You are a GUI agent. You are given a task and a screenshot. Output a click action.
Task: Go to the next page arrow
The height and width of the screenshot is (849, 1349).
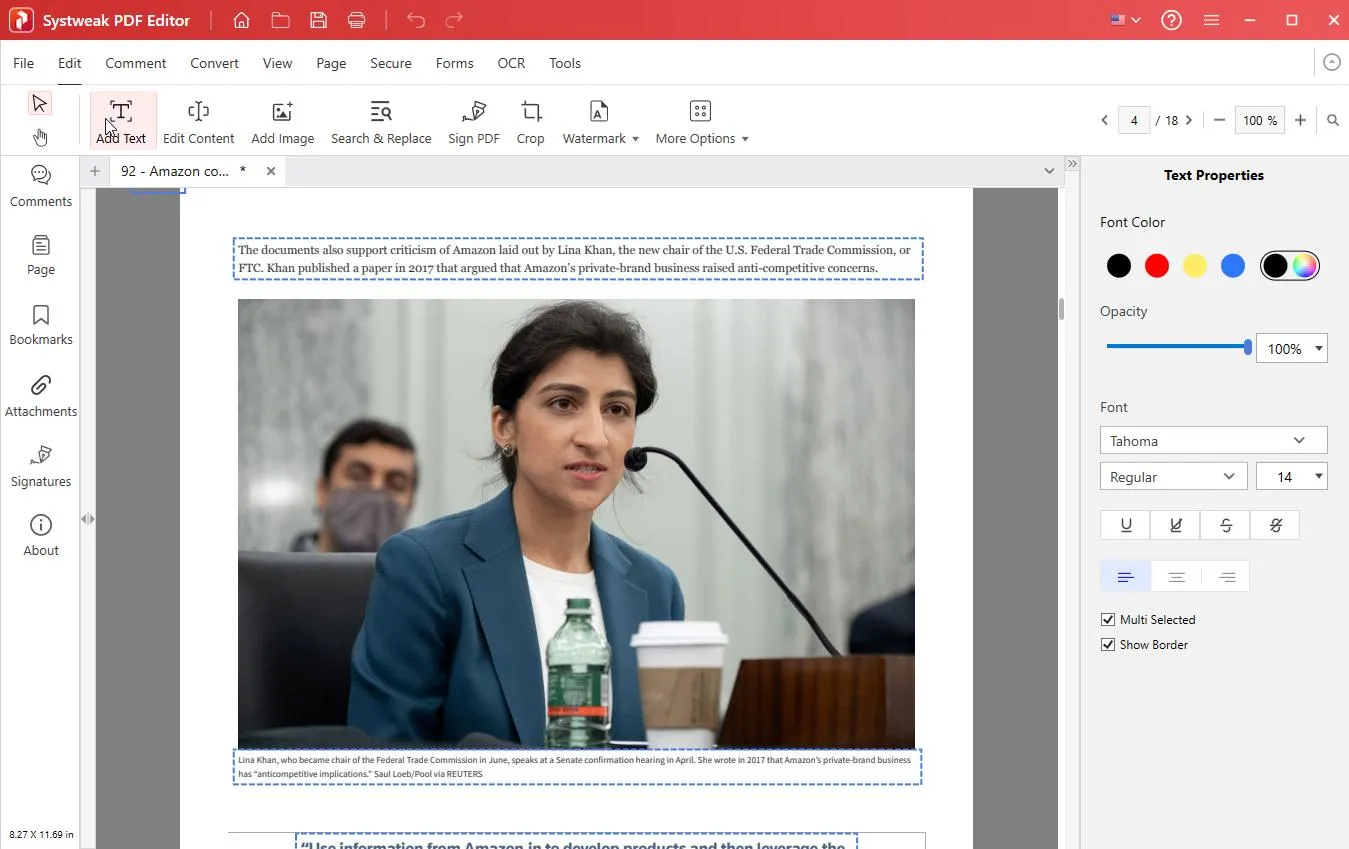(x=1189, y=120)
